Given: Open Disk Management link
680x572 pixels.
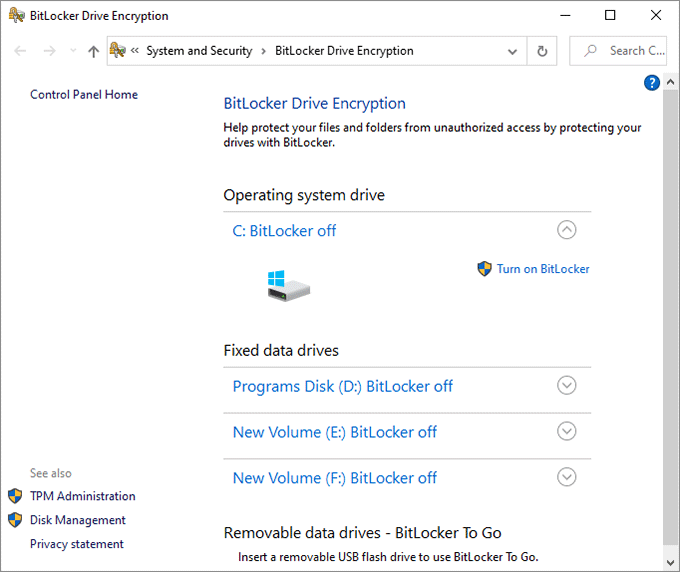Looking at the screenshot, I should tap(78, 520).
